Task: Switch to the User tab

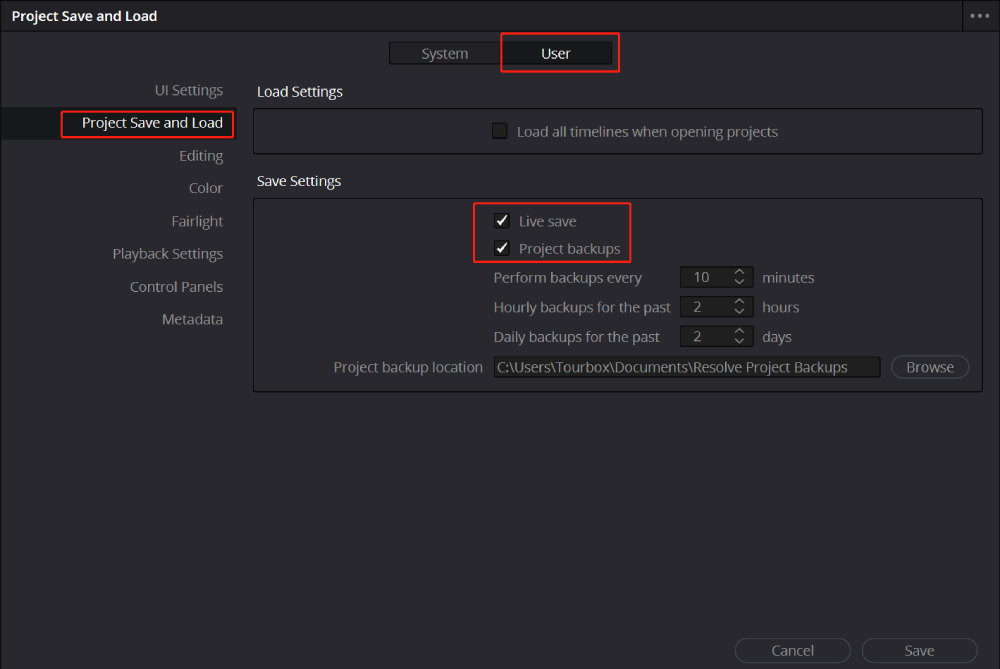Action: [556, 53]
